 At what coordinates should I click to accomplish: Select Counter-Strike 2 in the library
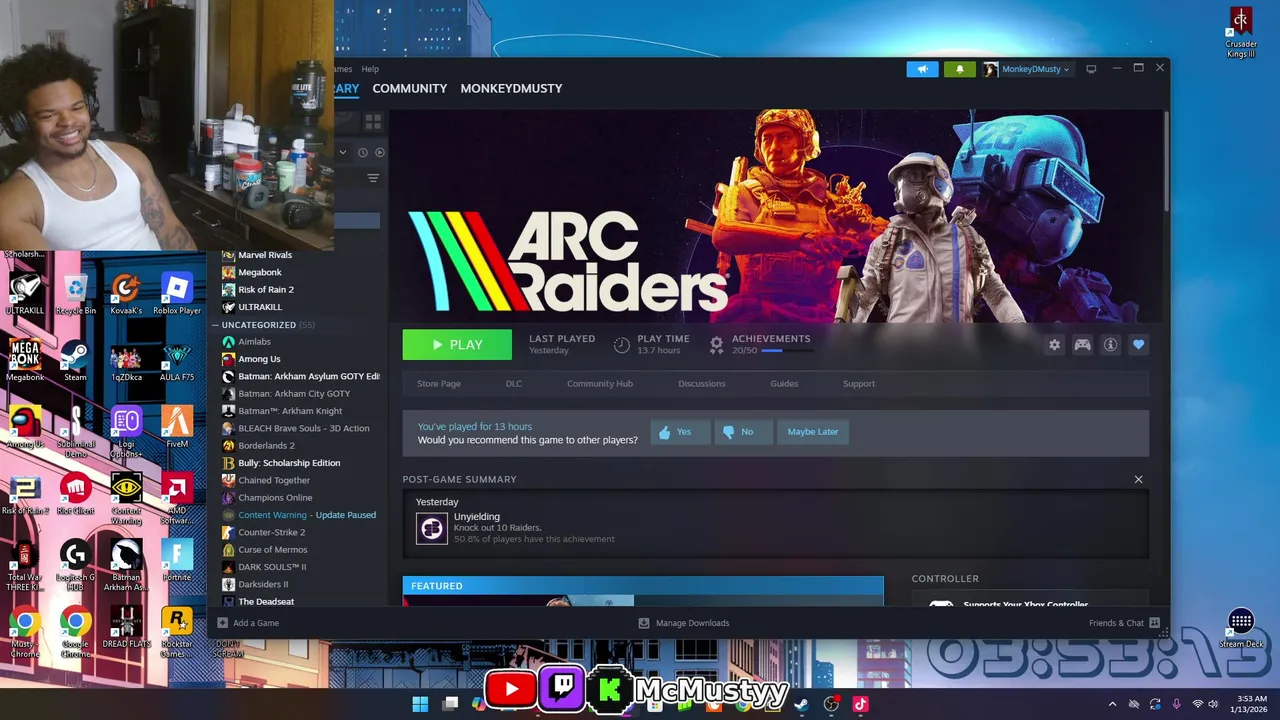[x=271, y=532]
